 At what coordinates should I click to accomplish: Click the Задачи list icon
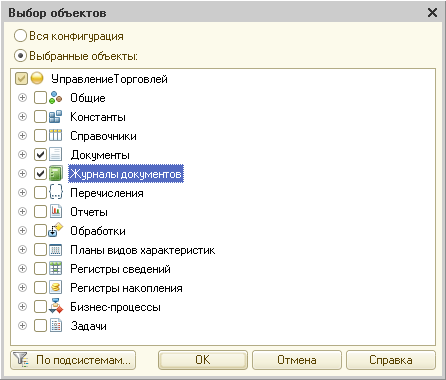click(55, 326)
